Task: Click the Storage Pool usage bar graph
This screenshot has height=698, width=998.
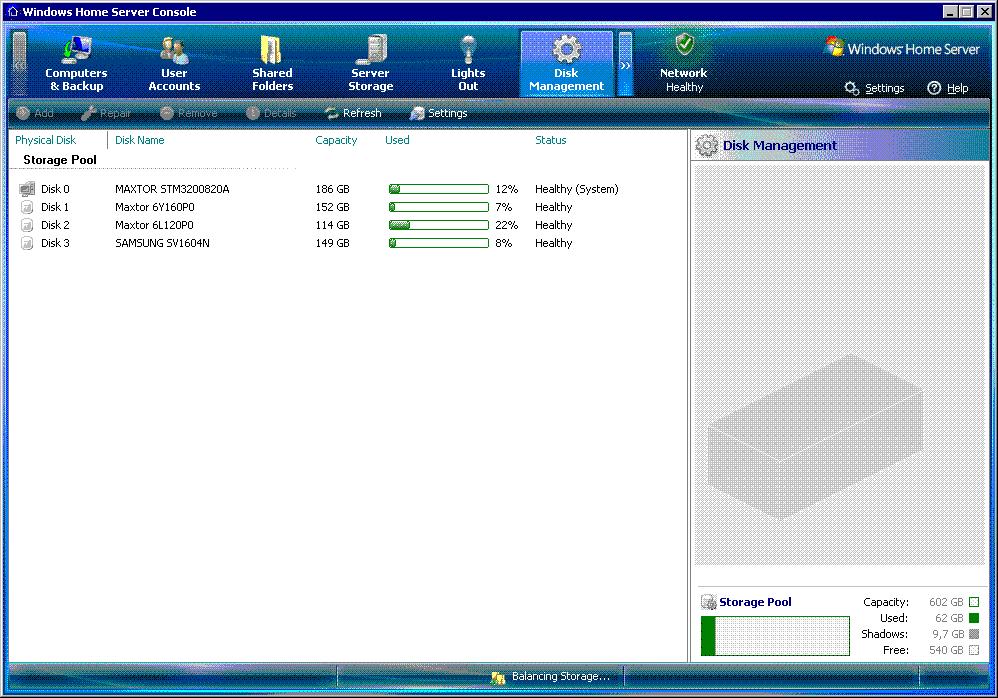Action: pos(775,636)
